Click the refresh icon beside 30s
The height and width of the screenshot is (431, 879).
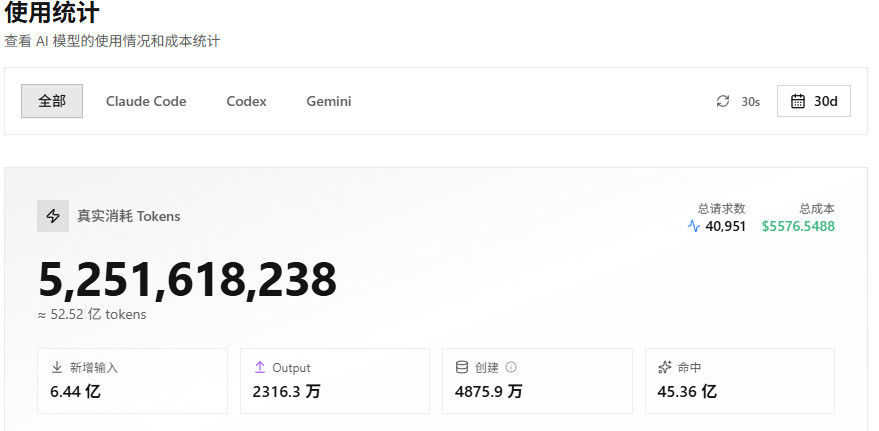(x=723, y=101)
